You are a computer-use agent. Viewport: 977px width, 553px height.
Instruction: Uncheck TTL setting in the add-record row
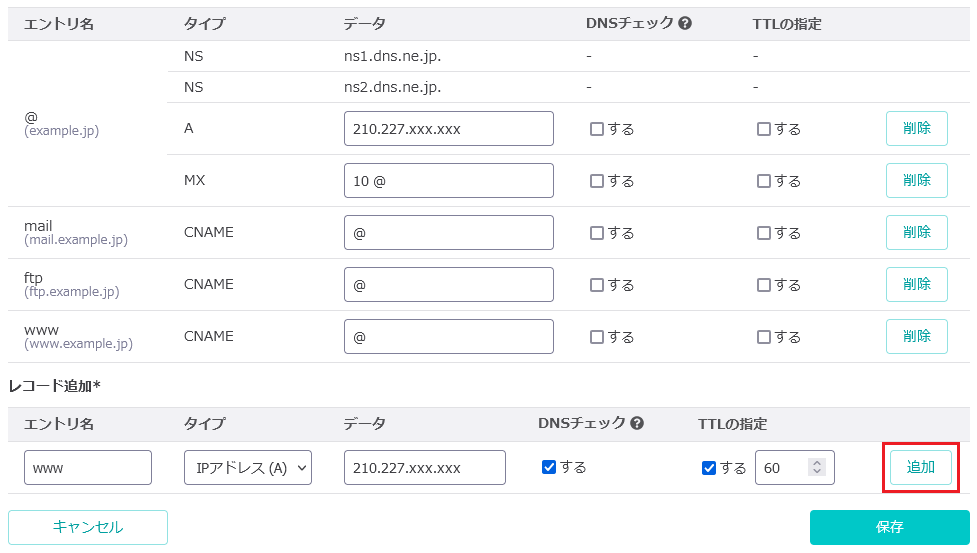coord(709,468)
